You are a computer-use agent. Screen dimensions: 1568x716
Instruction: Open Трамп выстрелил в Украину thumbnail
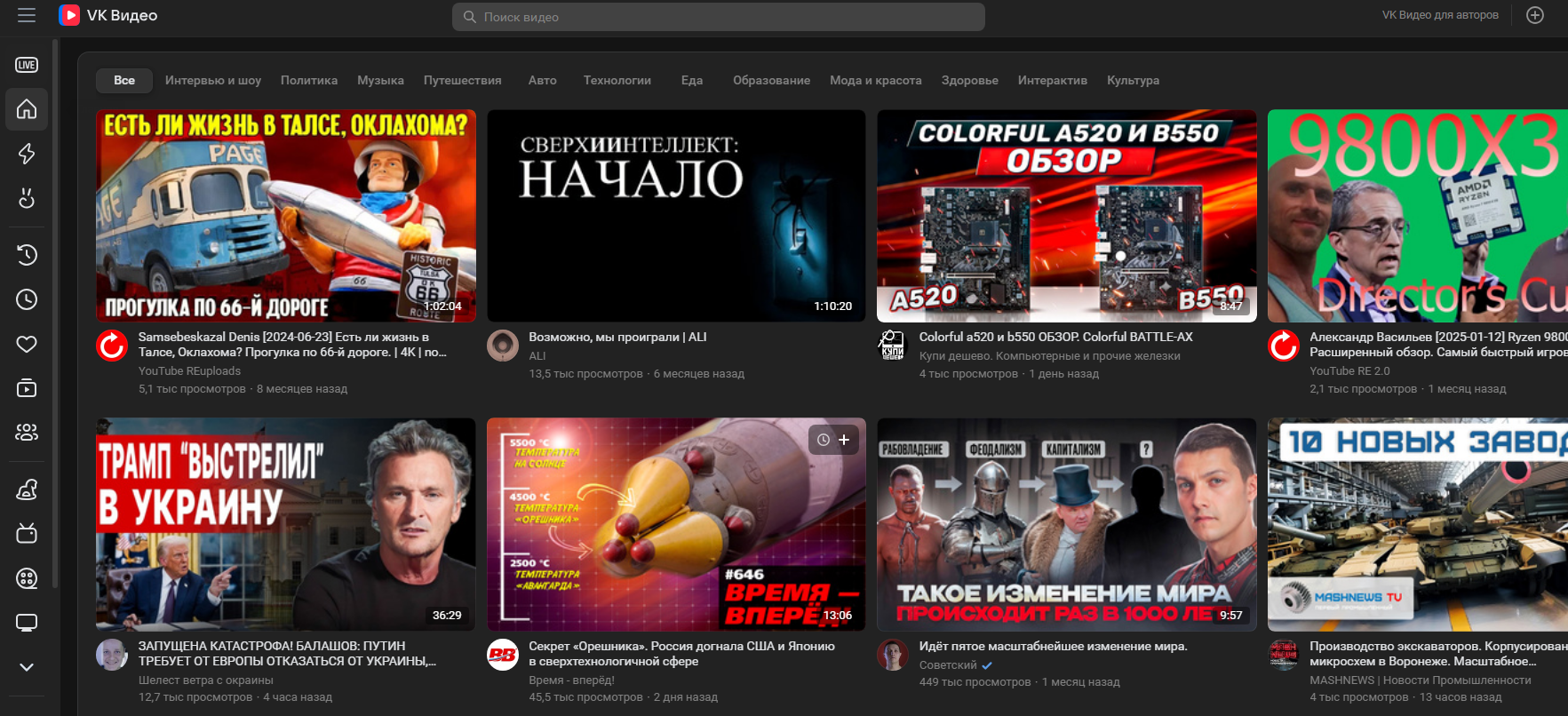pos(286,525)
